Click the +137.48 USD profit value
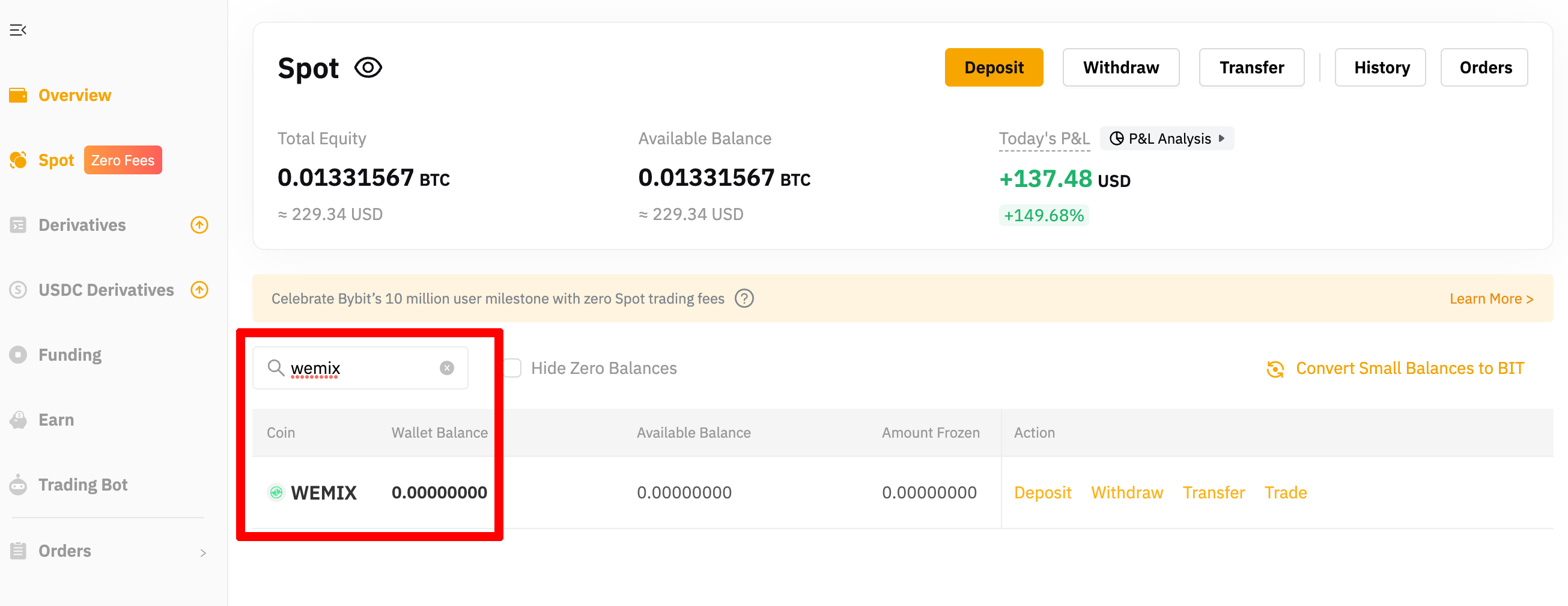This screenshot has height=606, width=1568. 1065,179
